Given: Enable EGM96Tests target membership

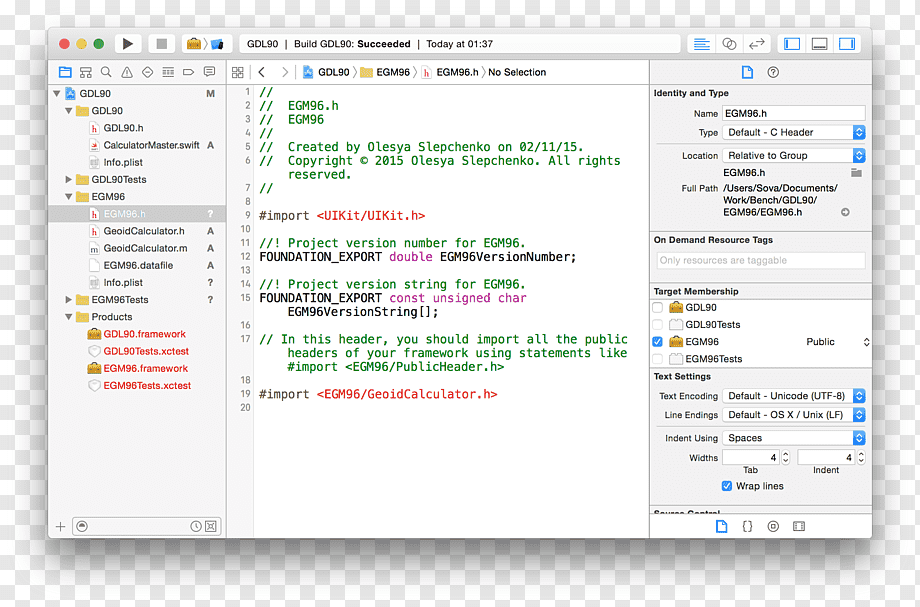Looking at the screenshot, I should pos(657,359).
